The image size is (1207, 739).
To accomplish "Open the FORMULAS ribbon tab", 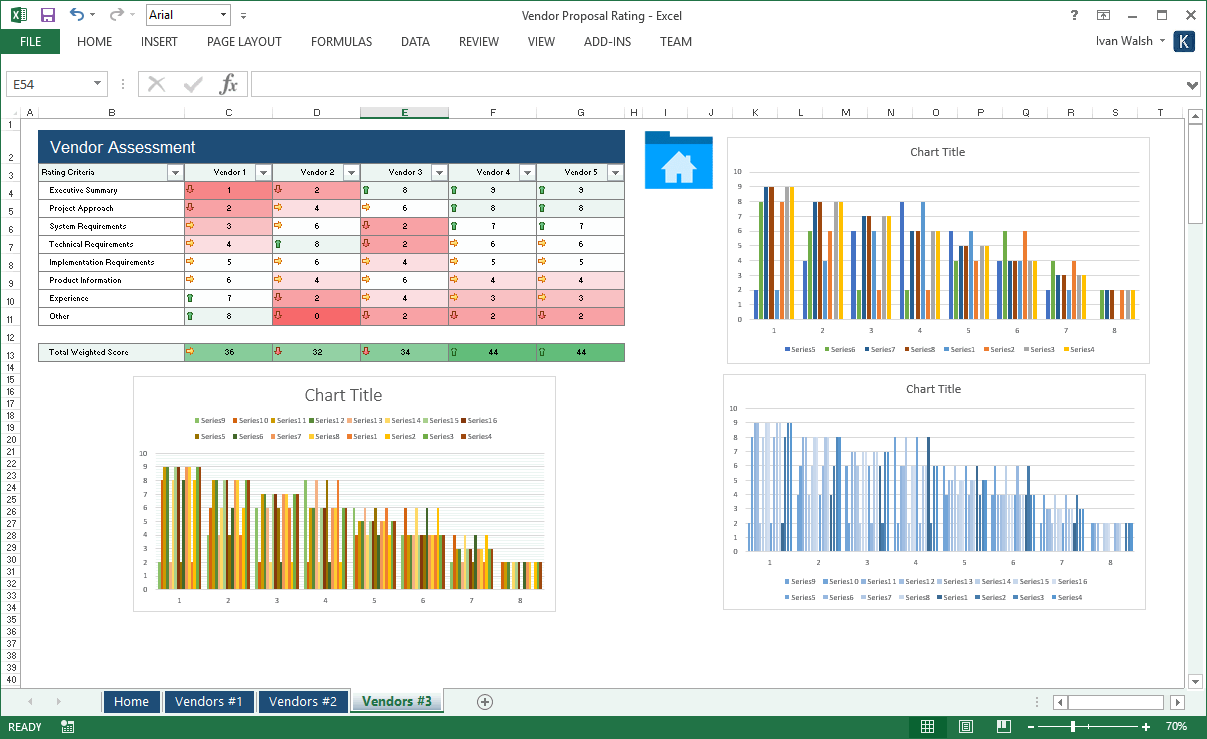I will click(x=341, y=42).
